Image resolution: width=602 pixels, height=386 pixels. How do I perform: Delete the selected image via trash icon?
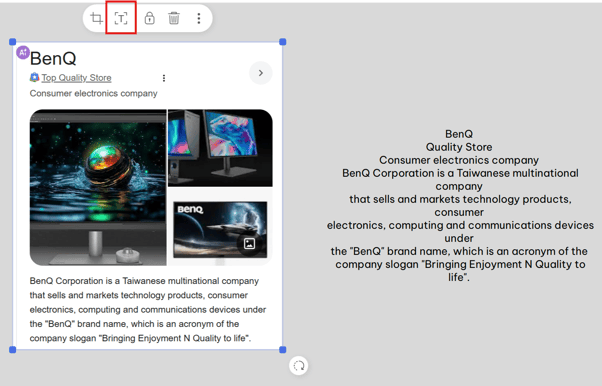(174, 18)
